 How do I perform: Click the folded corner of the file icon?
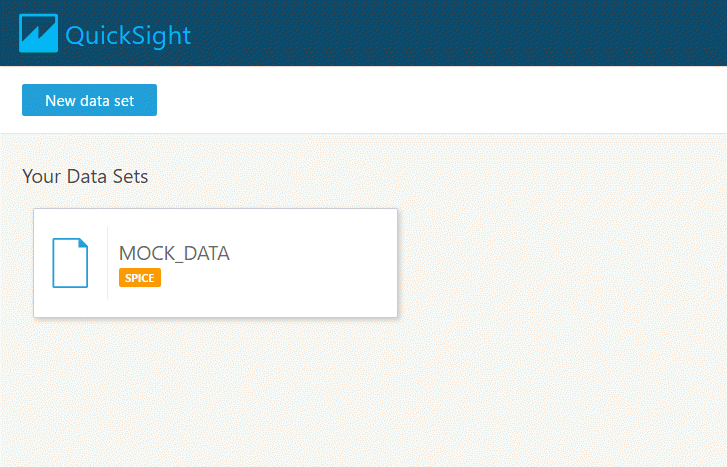pos(83,243)
